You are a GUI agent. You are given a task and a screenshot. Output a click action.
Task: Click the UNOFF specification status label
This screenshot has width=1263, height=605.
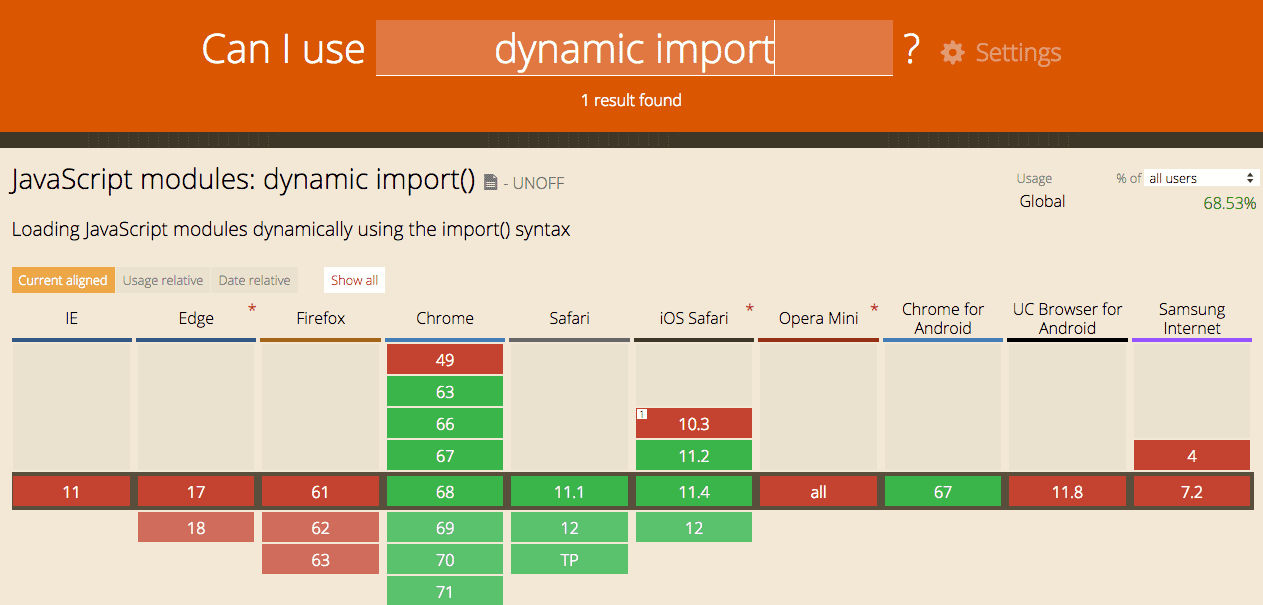click(x=538, y=183)
